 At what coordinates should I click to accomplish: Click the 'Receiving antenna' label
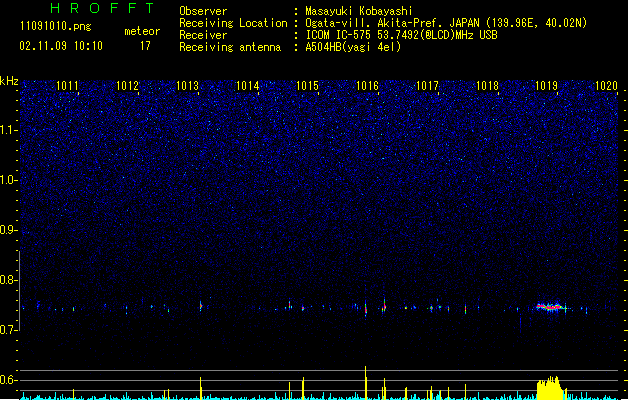point(230,47)
